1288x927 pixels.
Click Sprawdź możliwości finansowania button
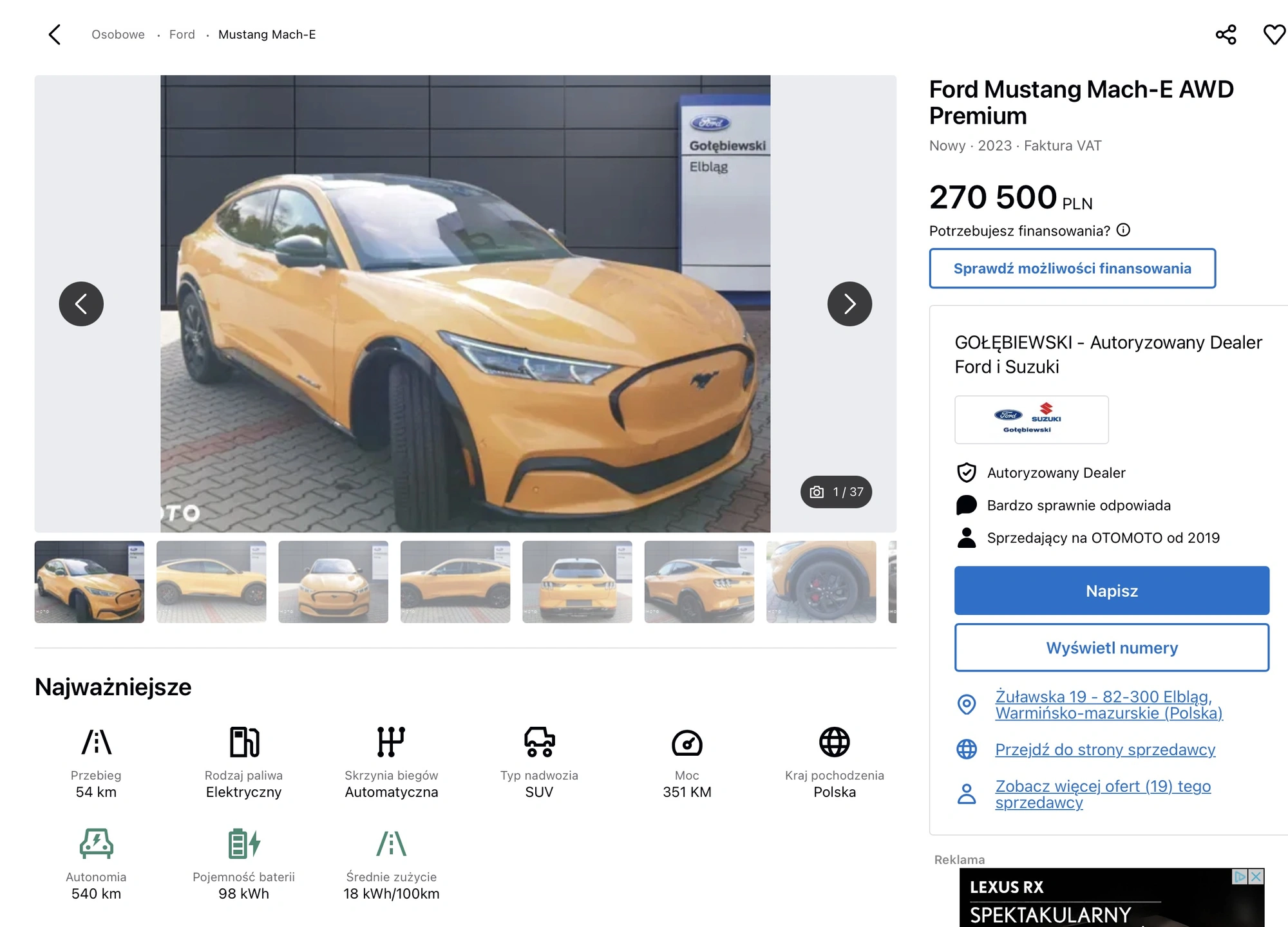pos(1072,268)
